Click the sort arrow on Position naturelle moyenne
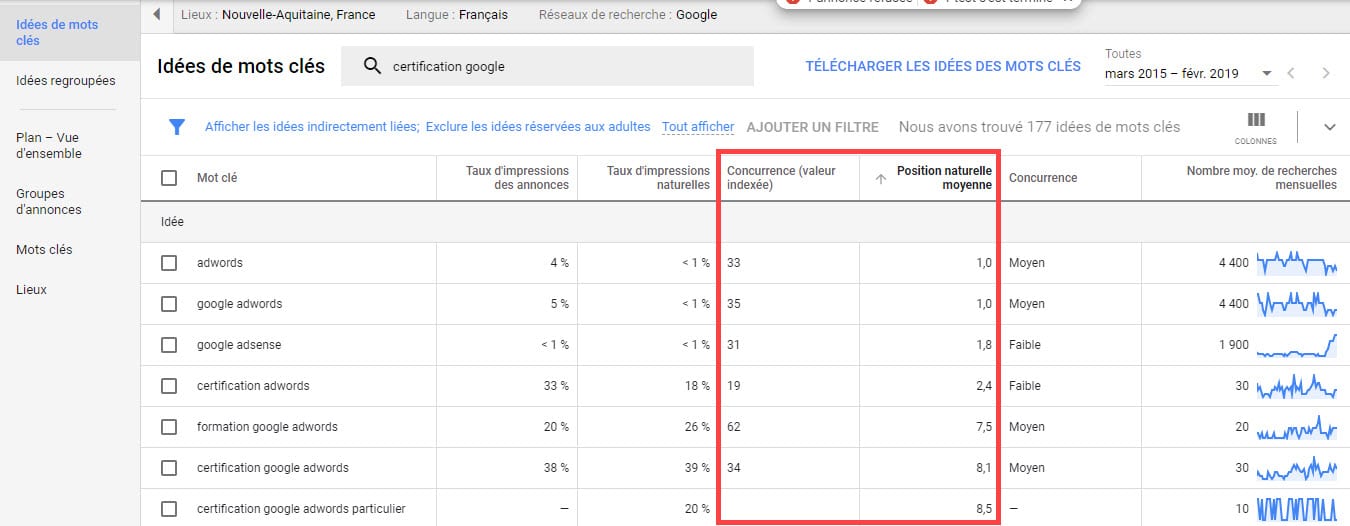Screen dimensions: 1350x526 [881, 179]
